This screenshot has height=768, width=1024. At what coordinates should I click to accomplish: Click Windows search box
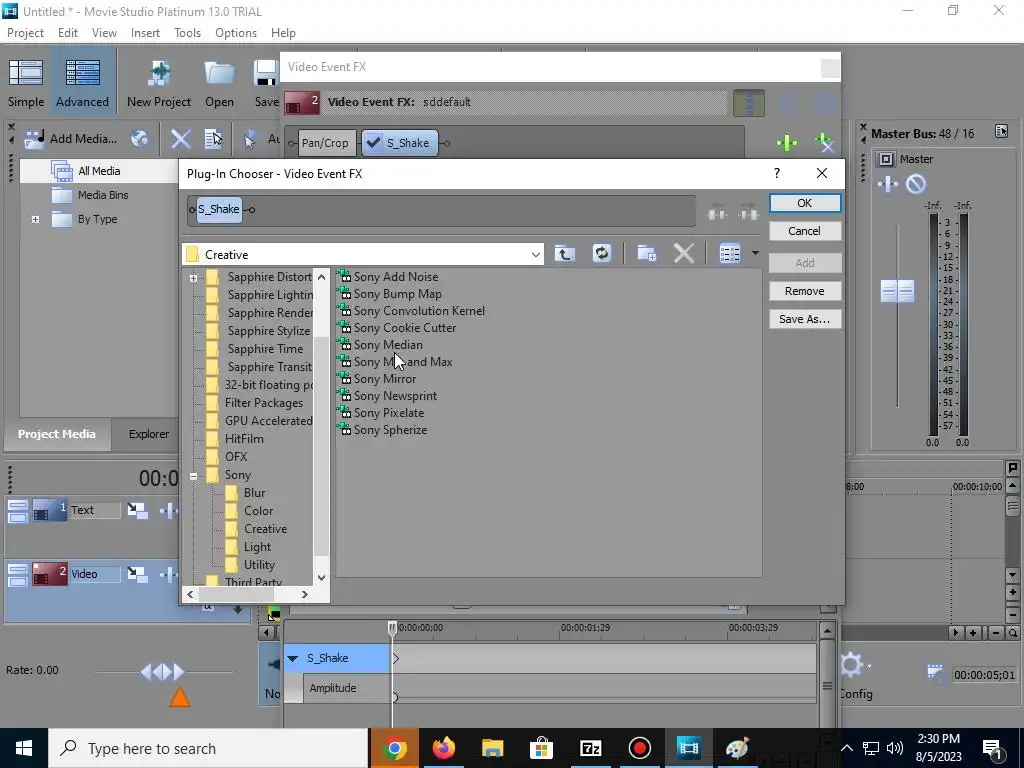209,748
